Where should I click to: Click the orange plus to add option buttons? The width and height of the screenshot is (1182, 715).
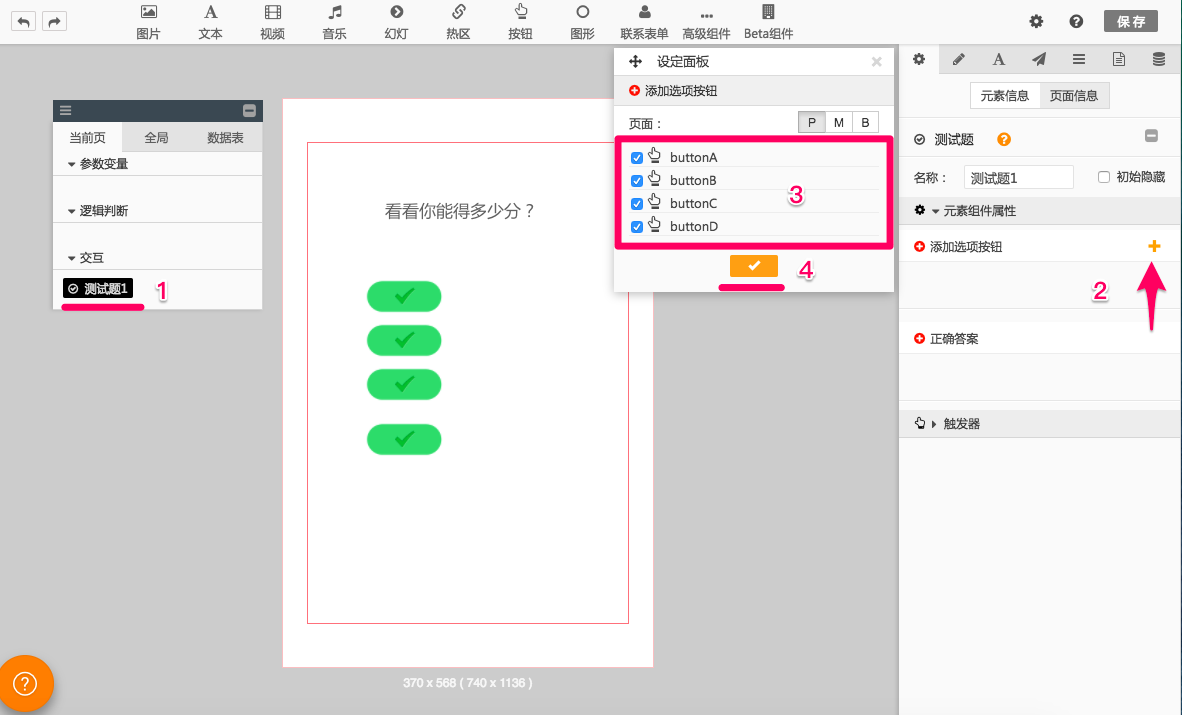click(x=1154, y=246)
